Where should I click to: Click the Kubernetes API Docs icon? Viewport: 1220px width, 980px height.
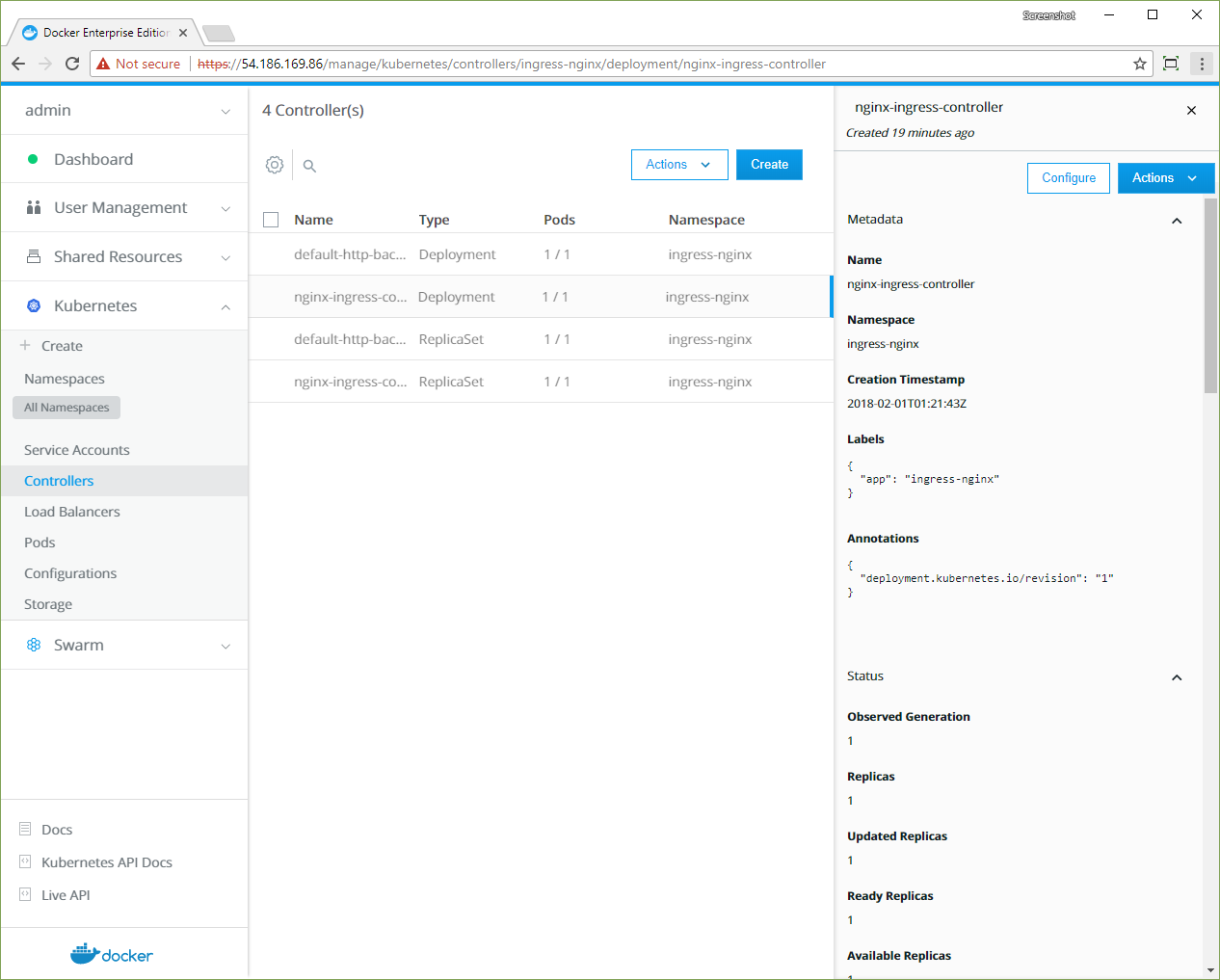[x=25, y=861]
